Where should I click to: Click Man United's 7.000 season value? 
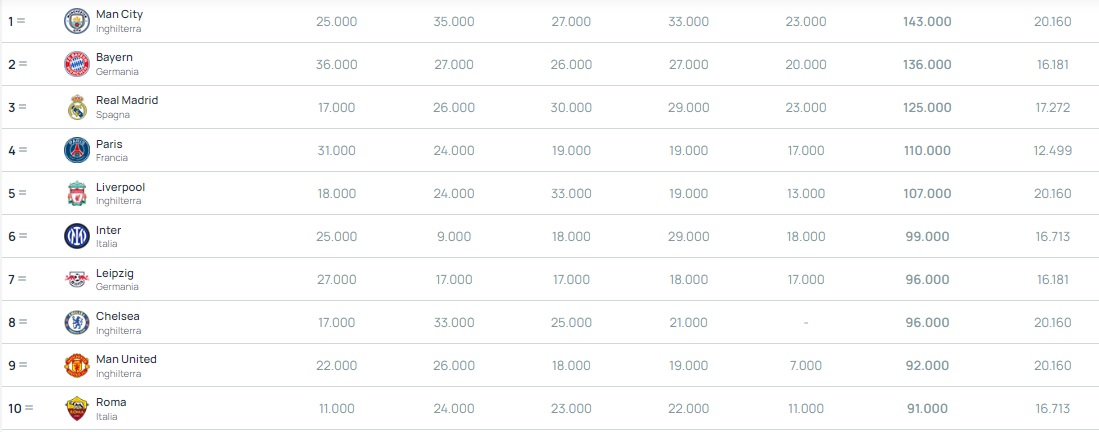click(805, 366)
